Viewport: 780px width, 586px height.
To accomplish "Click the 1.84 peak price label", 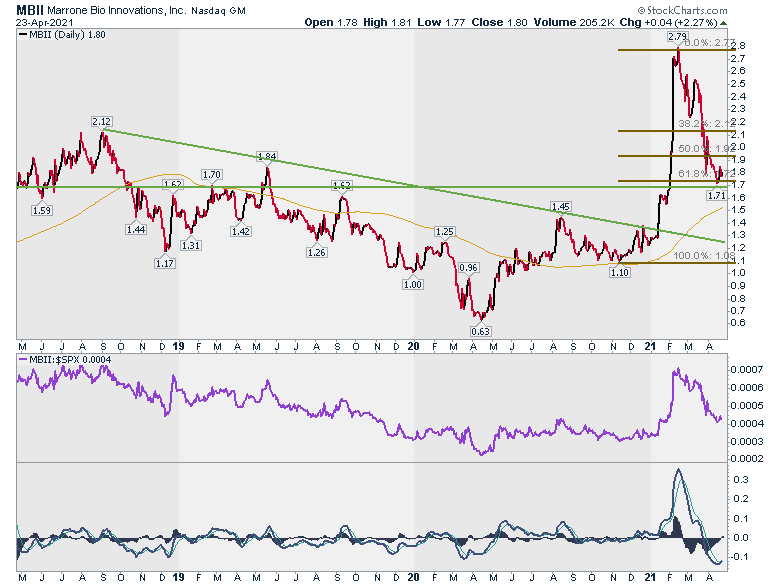I will coord(267,156).
